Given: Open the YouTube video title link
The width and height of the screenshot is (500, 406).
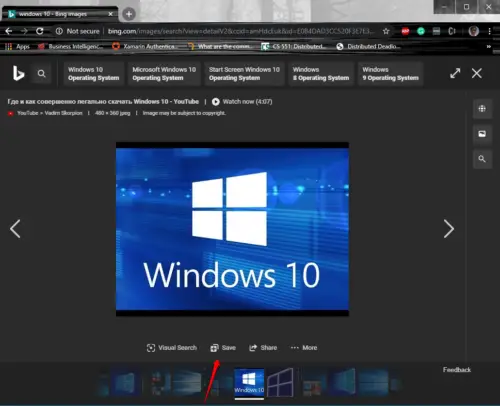Looking at the screenshot, I should [103, 102].
